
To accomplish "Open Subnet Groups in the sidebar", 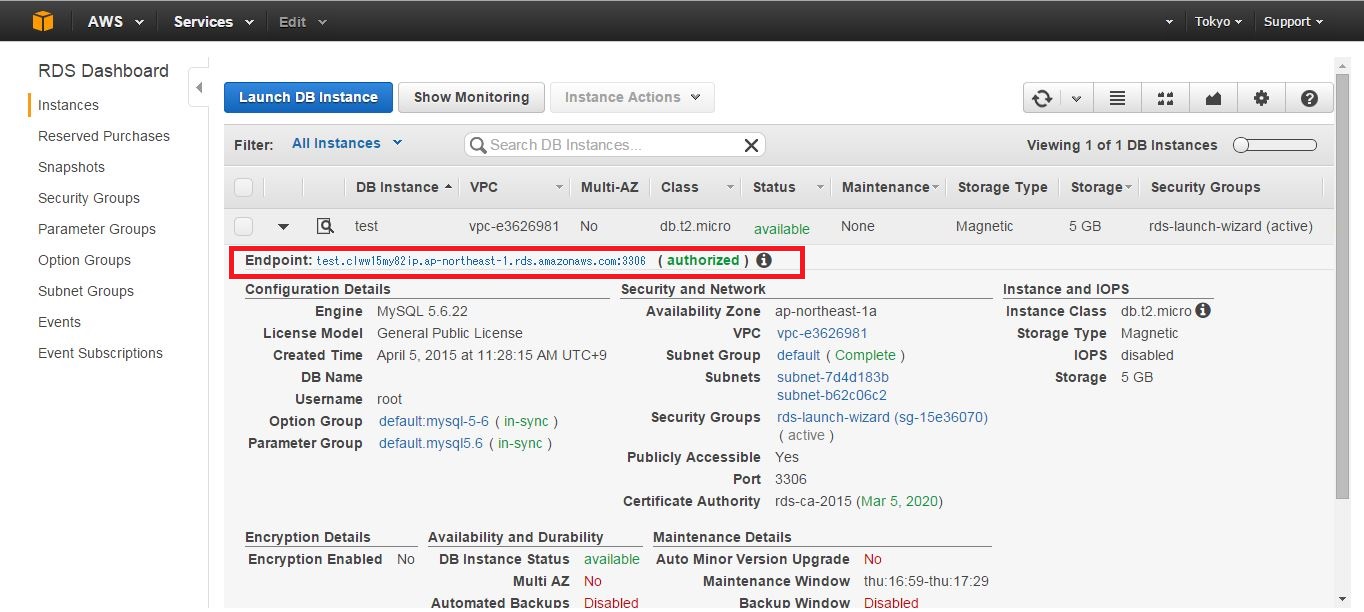I will 86,291.
